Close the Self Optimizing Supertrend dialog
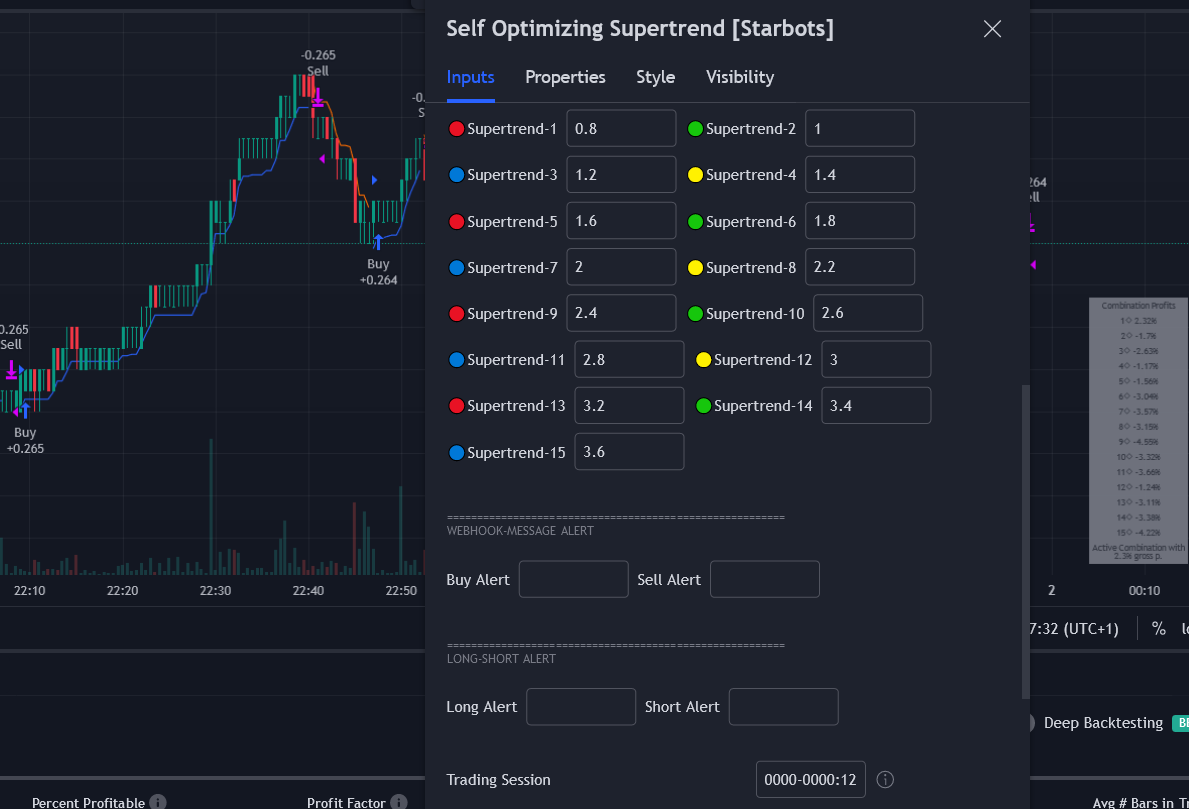The height and width of the screenshot is (809, 1189). pyautogui.click(x=992, y=29)
